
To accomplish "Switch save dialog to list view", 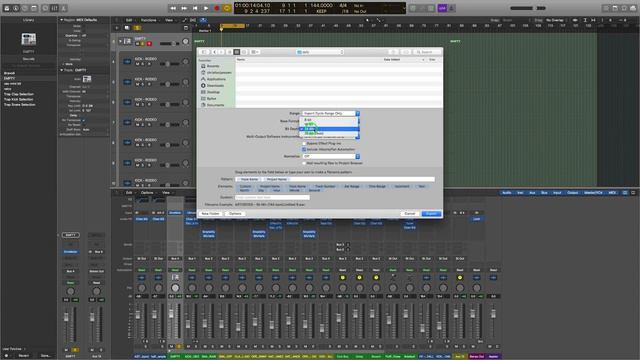I will click(x=237, y=52).
